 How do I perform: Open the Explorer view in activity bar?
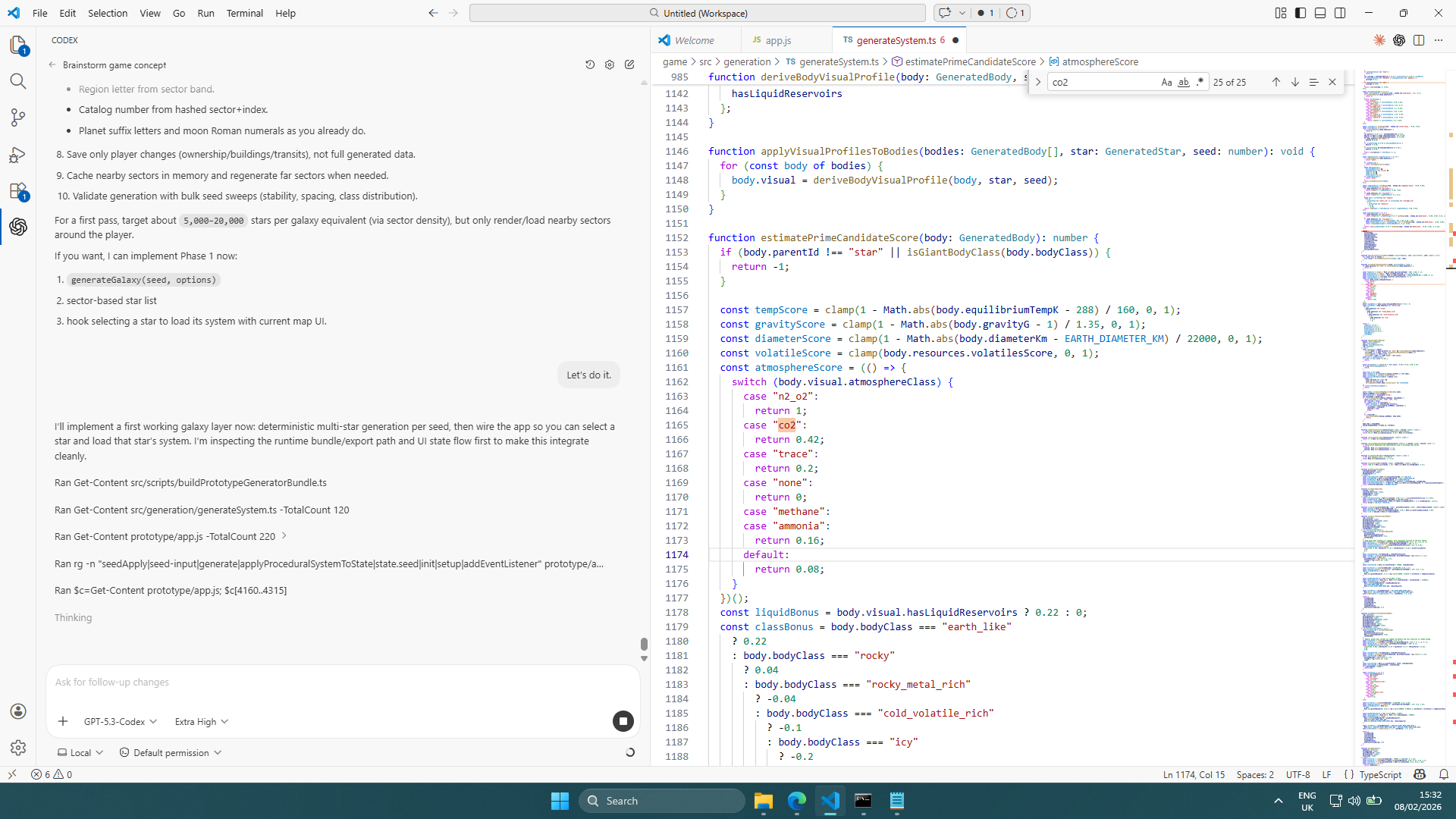[18, 45]
